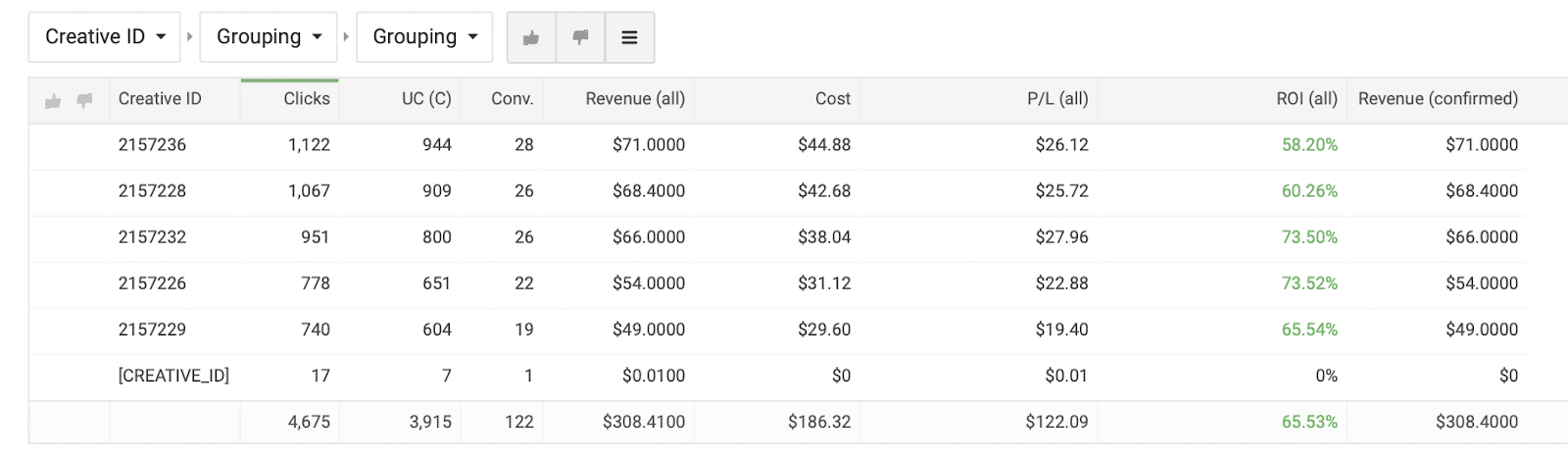The width and height of the screenshot is (1568, 460).
Task: Click the thumbs-down filter toolbar button
Action: tap(581, 37)
